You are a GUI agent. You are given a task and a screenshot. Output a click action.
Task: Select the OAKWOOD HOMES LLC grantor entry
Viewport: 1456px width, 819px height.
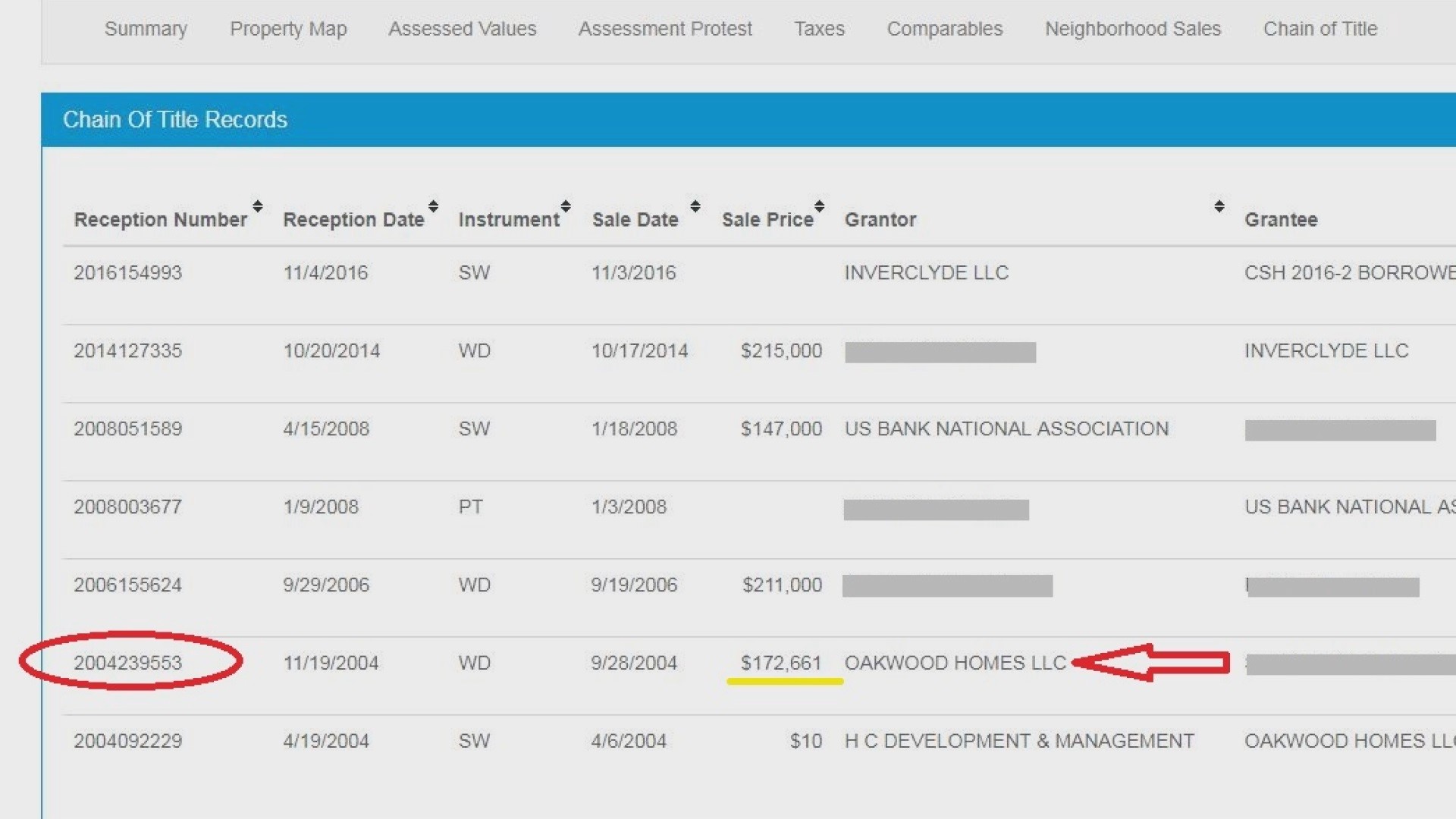click(955, 663)
